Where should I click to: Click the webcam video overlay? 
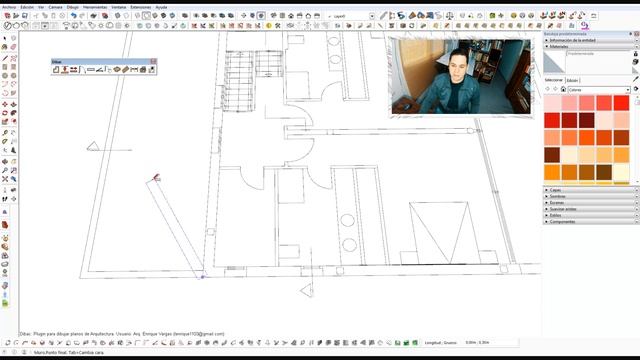tap(461, 76)
